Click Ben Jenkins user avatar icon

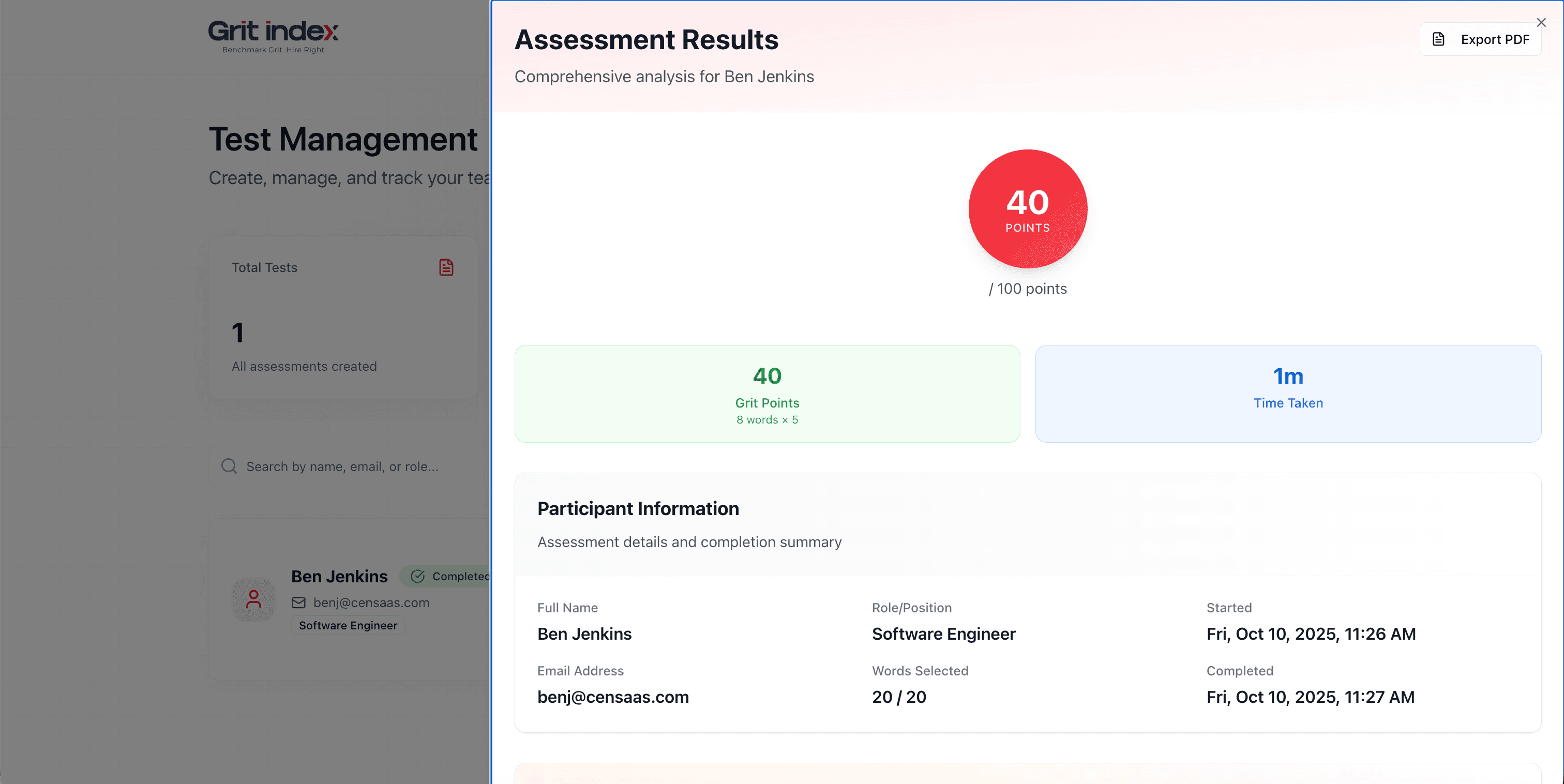(254, 599)
